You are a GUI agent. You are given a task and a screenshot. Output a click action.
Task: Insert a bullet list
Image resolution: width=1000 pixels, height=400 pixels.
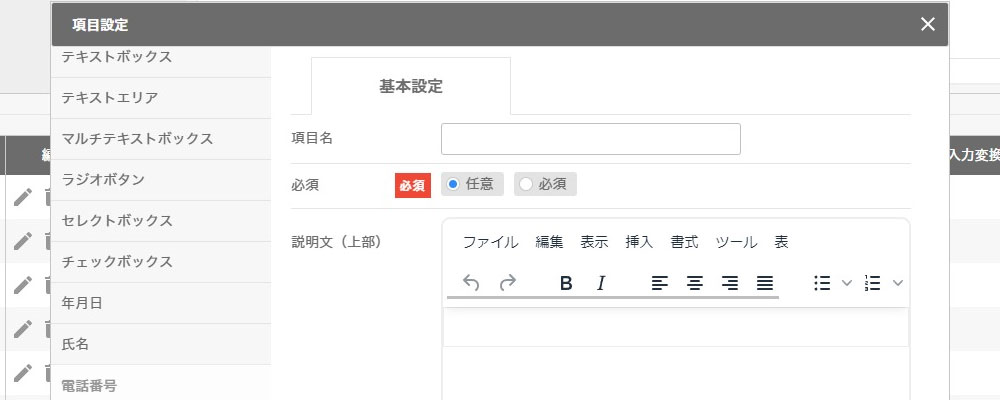click(x=822, y=283)
